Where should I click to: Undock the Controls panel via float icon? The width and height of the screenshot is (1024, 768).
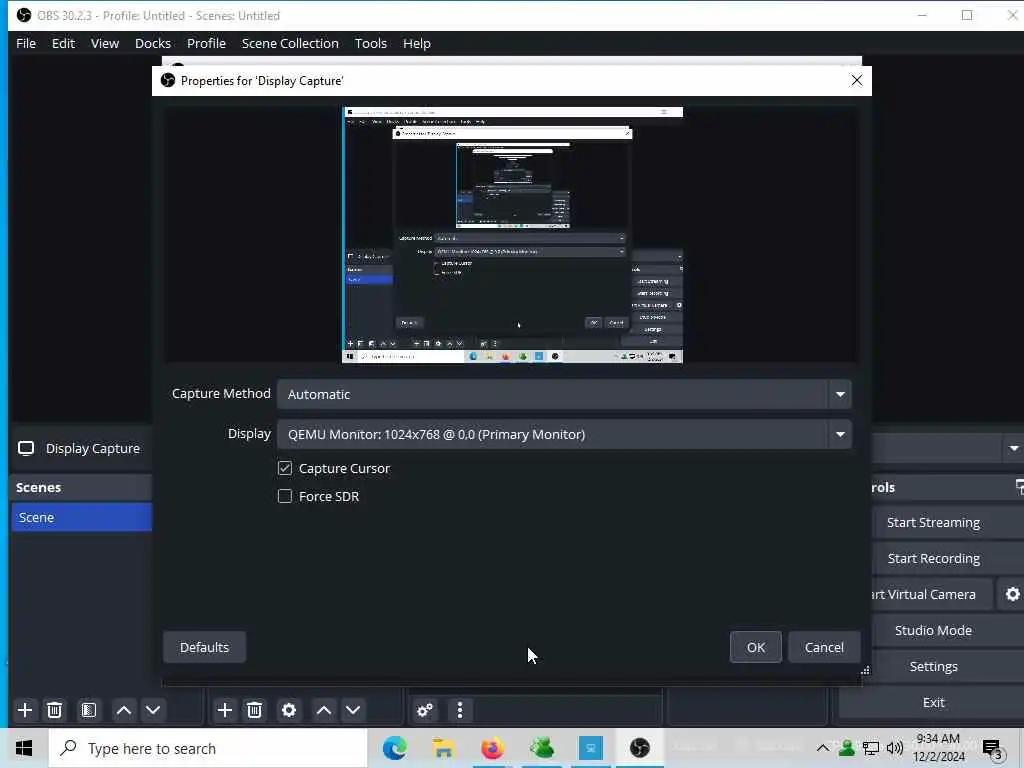pyautogui.click(x=1019, y=487)
